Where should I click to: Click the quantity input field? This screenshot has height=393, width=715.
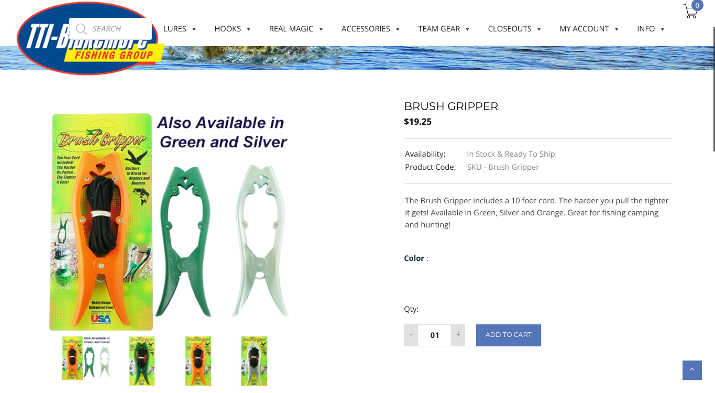435,335
